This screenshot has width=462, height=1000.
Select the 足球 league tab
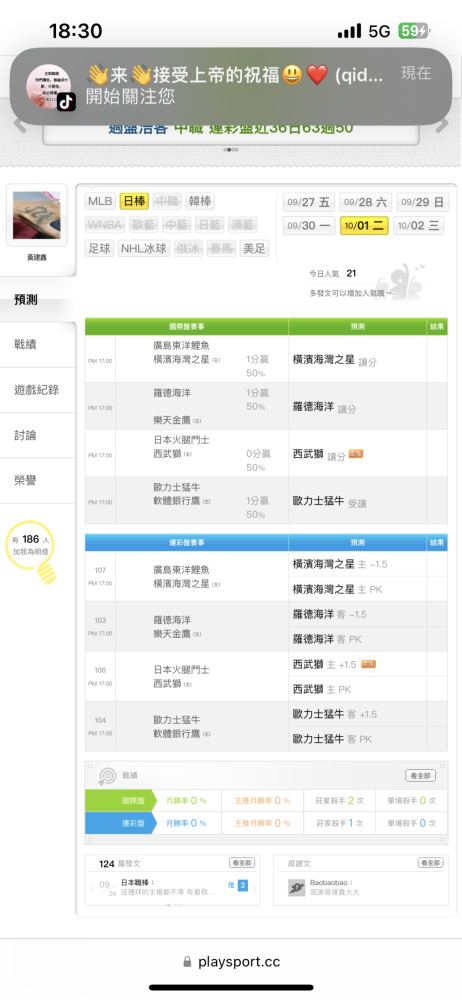(x=100, y=249)
